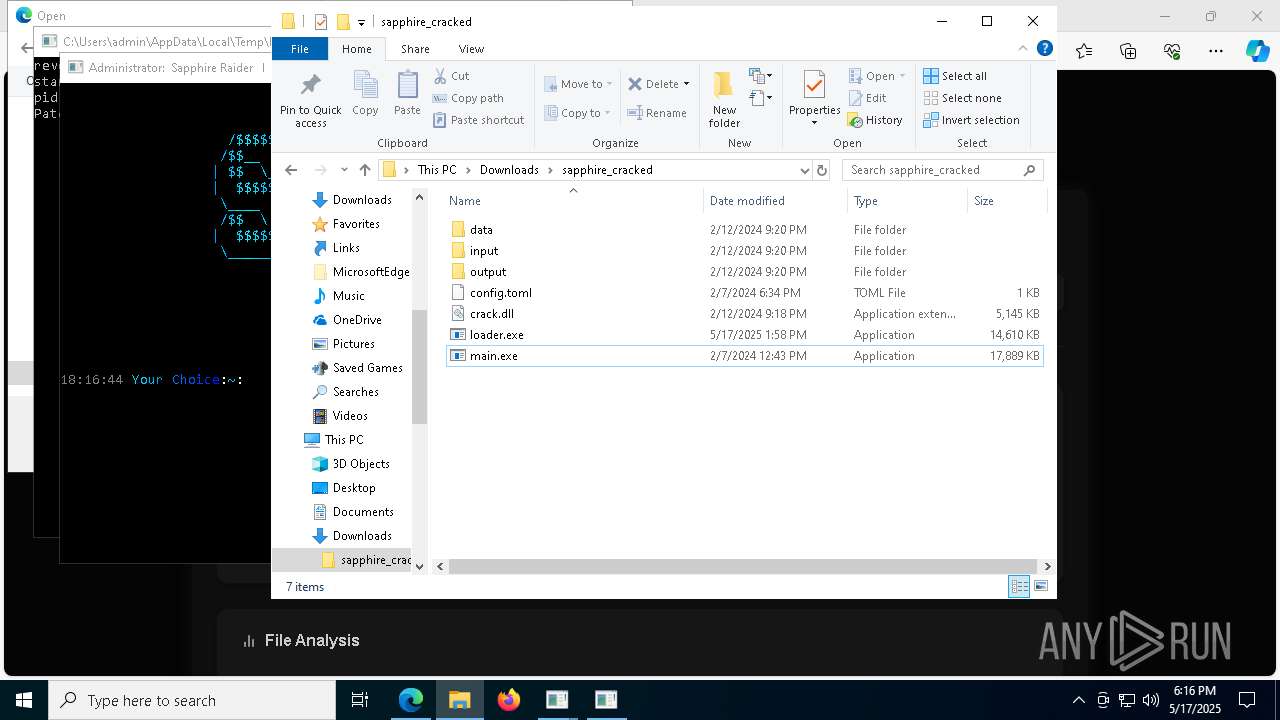Click the Search sapphire_cracked input field
Screen dimensions: 1280x720
944,170
